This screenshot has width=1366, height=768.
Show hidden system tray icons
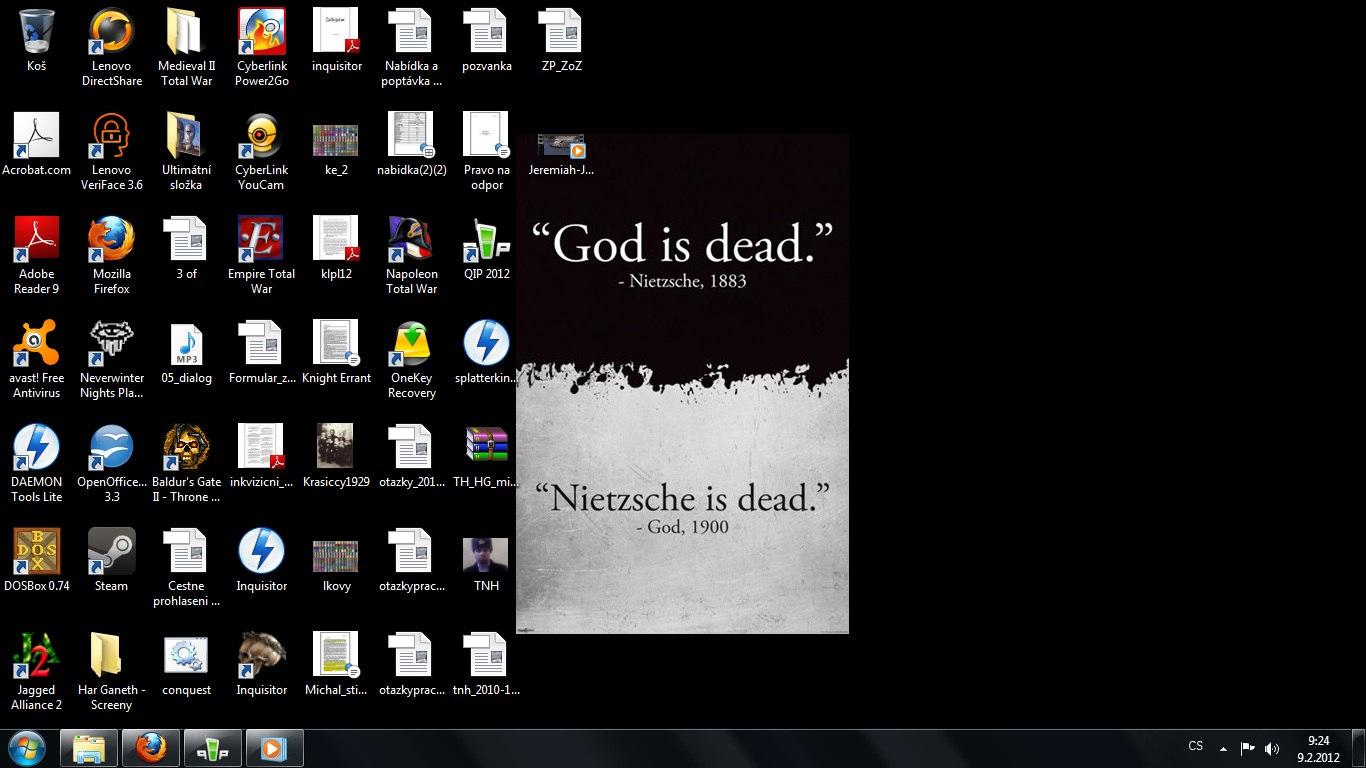tap(1223, 748)
